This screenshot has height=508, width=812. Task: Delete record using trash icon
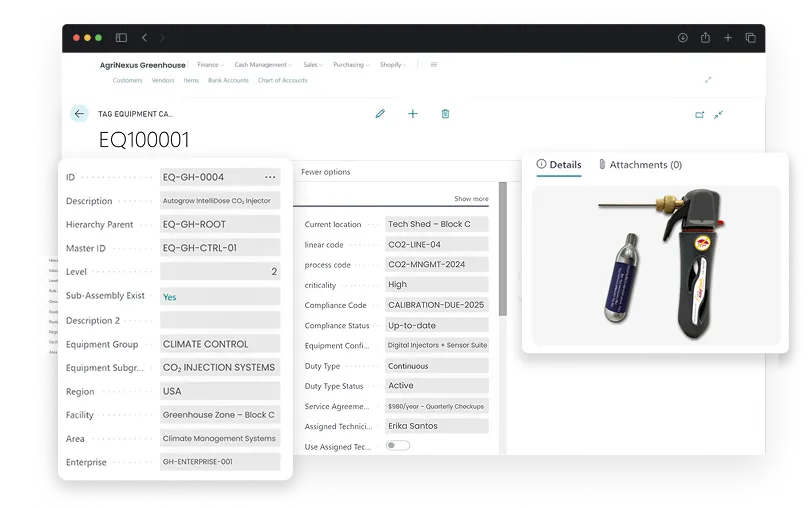tap(445, 114)
